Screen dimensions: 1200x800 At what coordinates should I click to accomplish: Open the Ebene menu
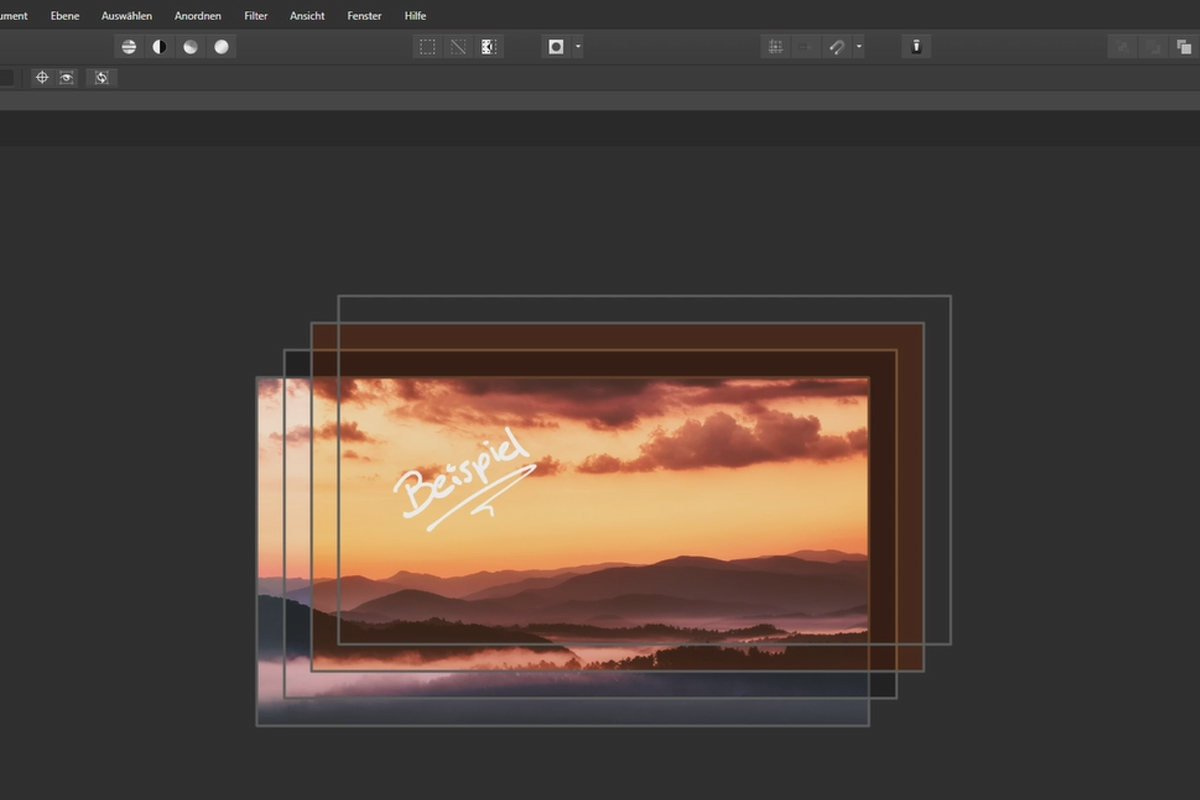tap(65, 16)
